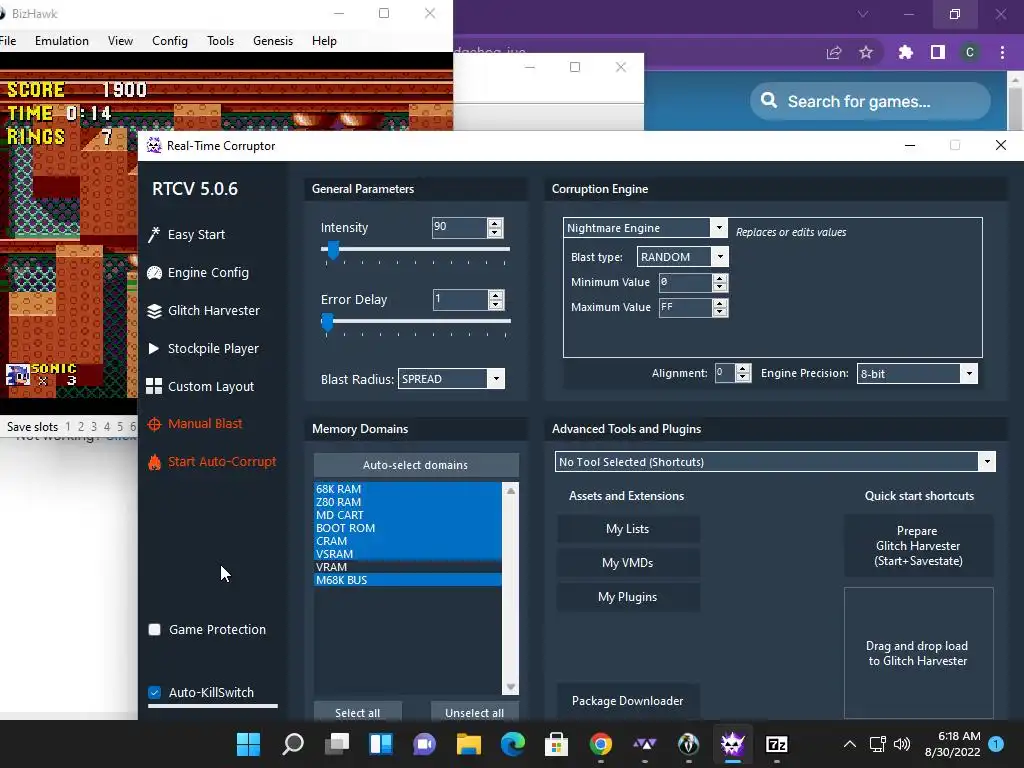The image size is (1024, 768).
Task: Open Custom Layout grid icon
Action: pos(154,386)
